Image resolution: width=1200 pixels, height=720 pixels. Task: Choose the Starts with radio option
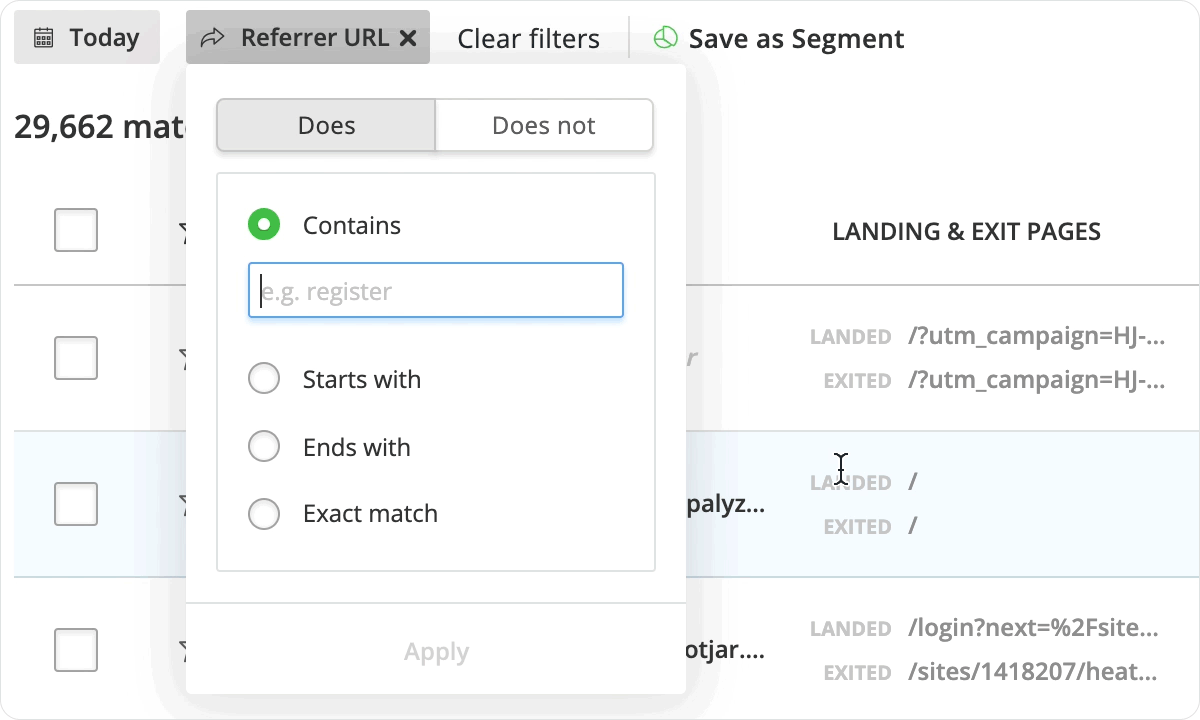264,379
